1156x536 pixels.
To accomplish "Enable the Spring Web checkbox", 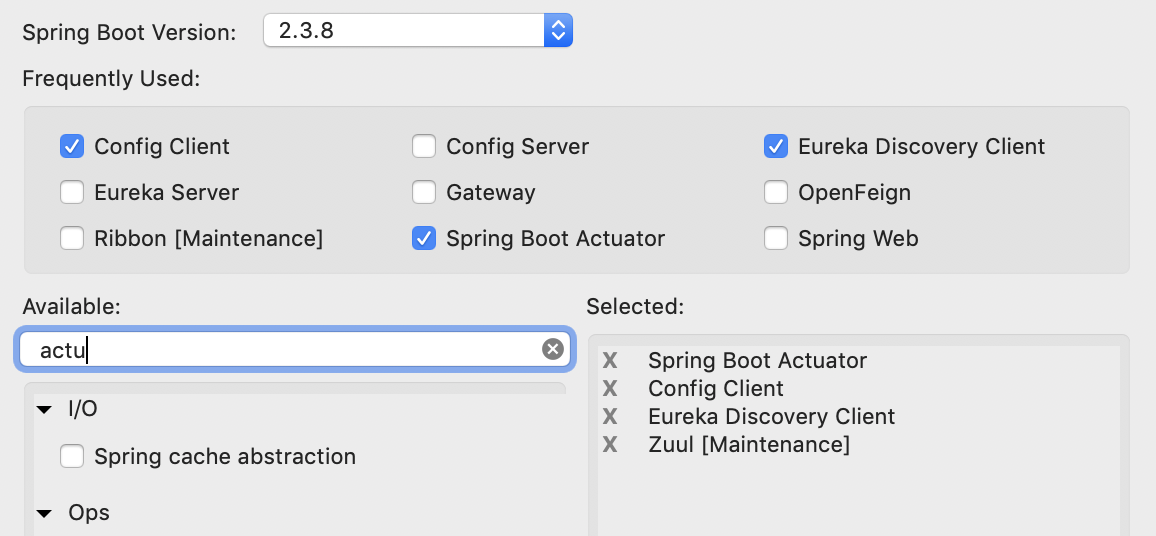I will tap(776, 238).
